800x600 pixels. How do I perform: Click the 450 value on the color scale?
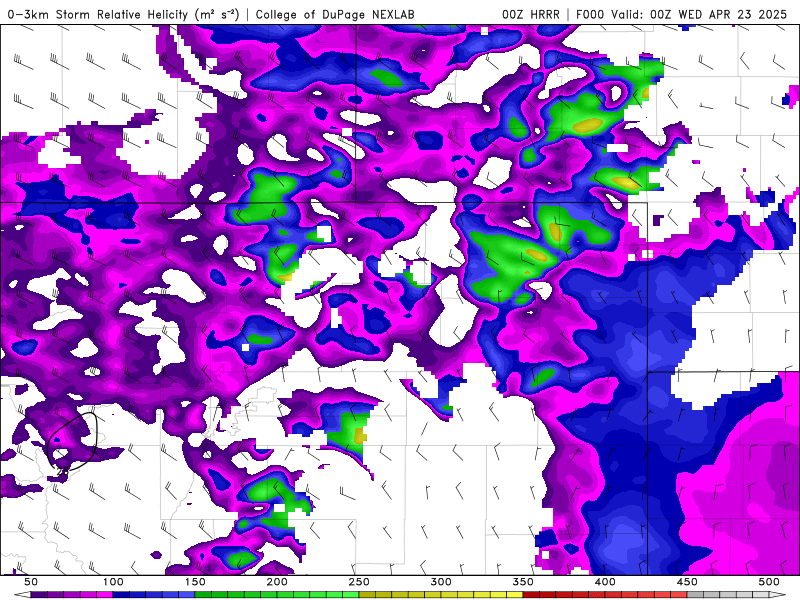(x=687, y=582)
